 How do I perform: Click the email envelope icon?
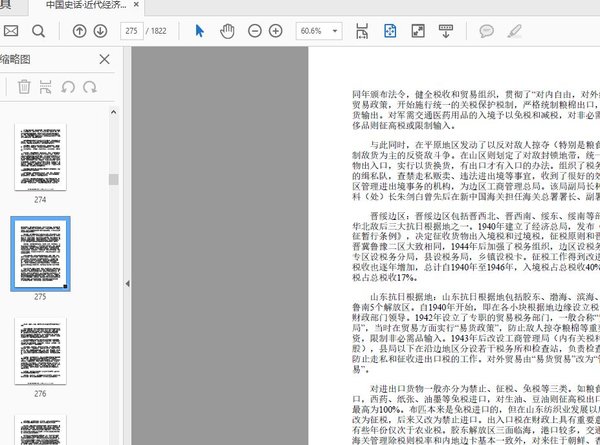click(x=11, y=31)
